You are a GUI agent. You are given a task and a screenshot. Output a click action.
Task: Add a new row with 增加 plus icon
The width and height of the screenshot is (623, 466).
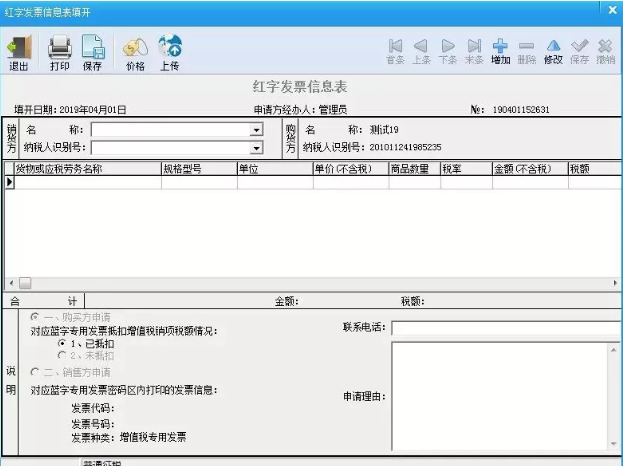[x=500, y=51]
